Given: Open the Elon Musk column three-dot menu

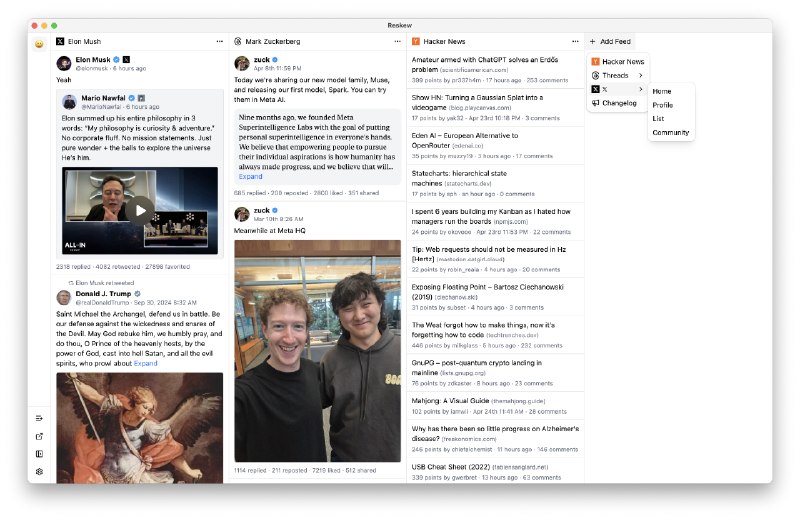Looking at the screenshot, I should [220, 41].
